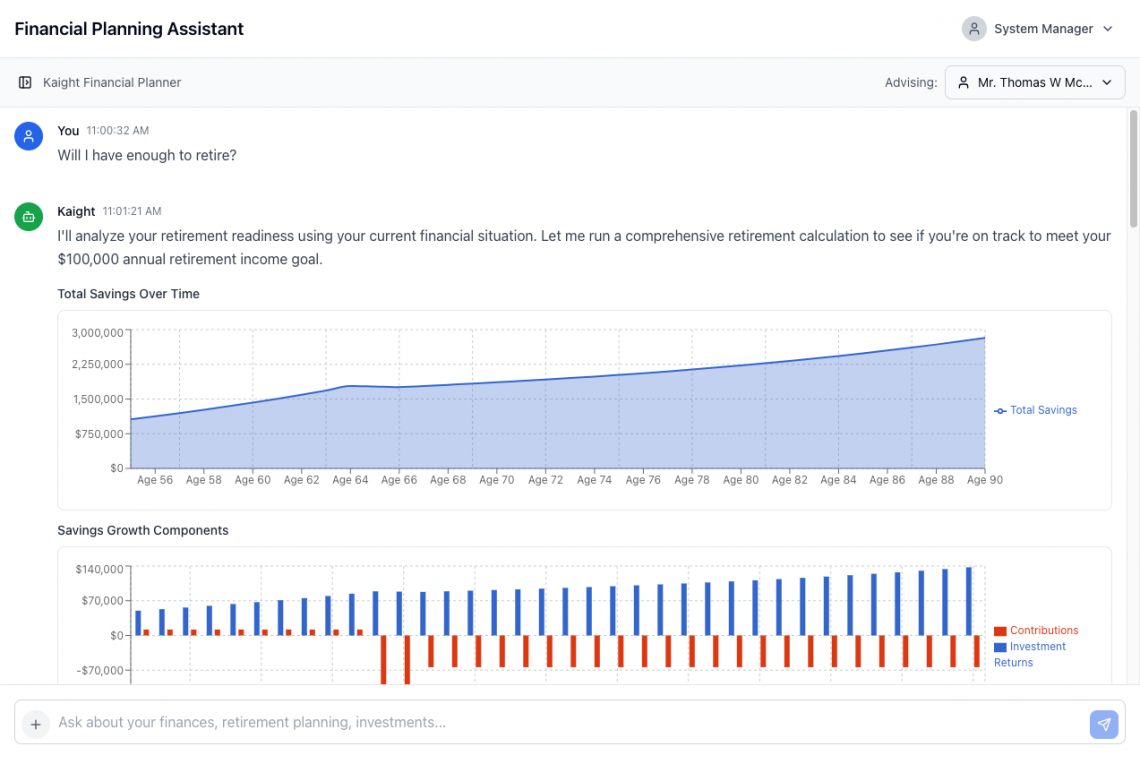Click the Kaight sender name
This screenshot has width=1140, height=764.
point(76,211)
